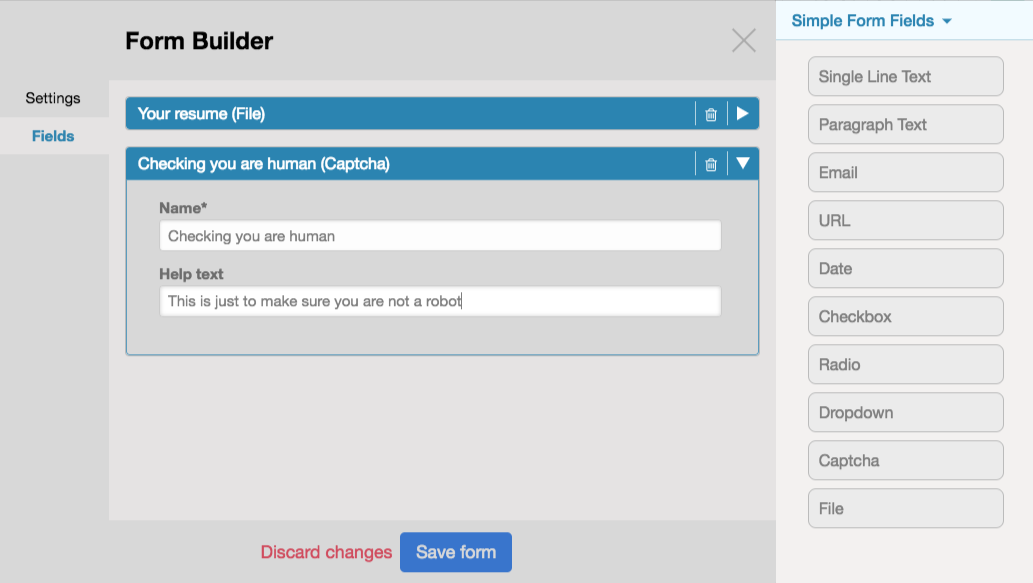Expand the Your resume (File) field
Viewport: 1033px width, 583px height.
click(x=743, y=114)
